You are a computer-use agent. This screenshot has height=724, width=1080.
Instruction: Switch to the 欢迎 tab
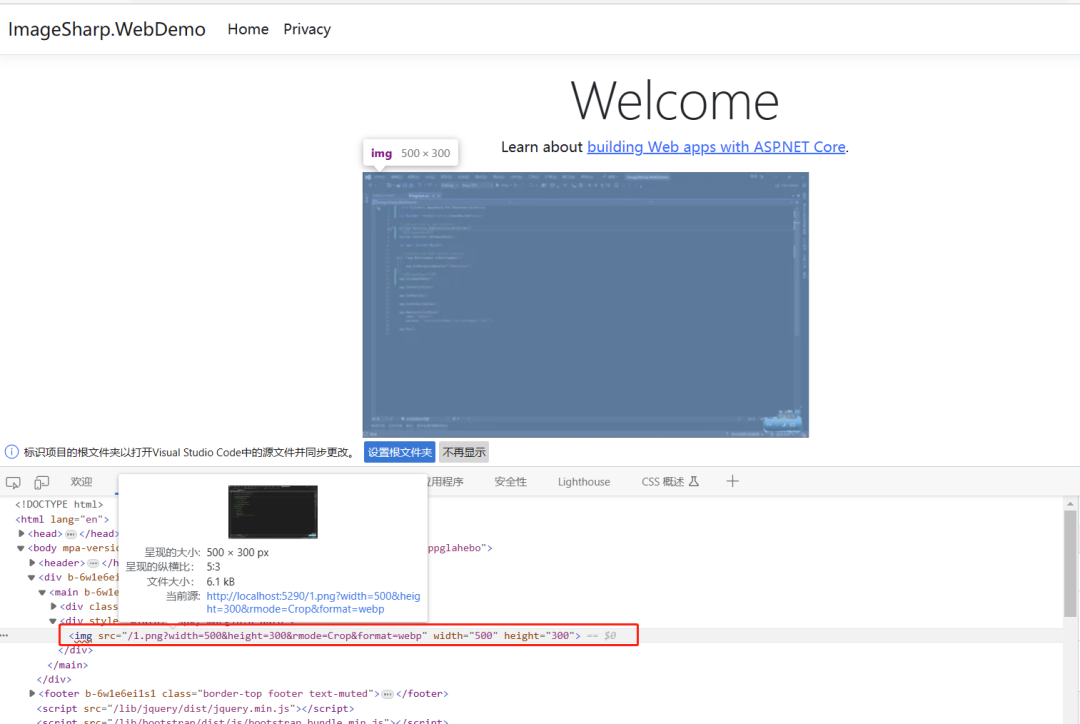[81, 482]
